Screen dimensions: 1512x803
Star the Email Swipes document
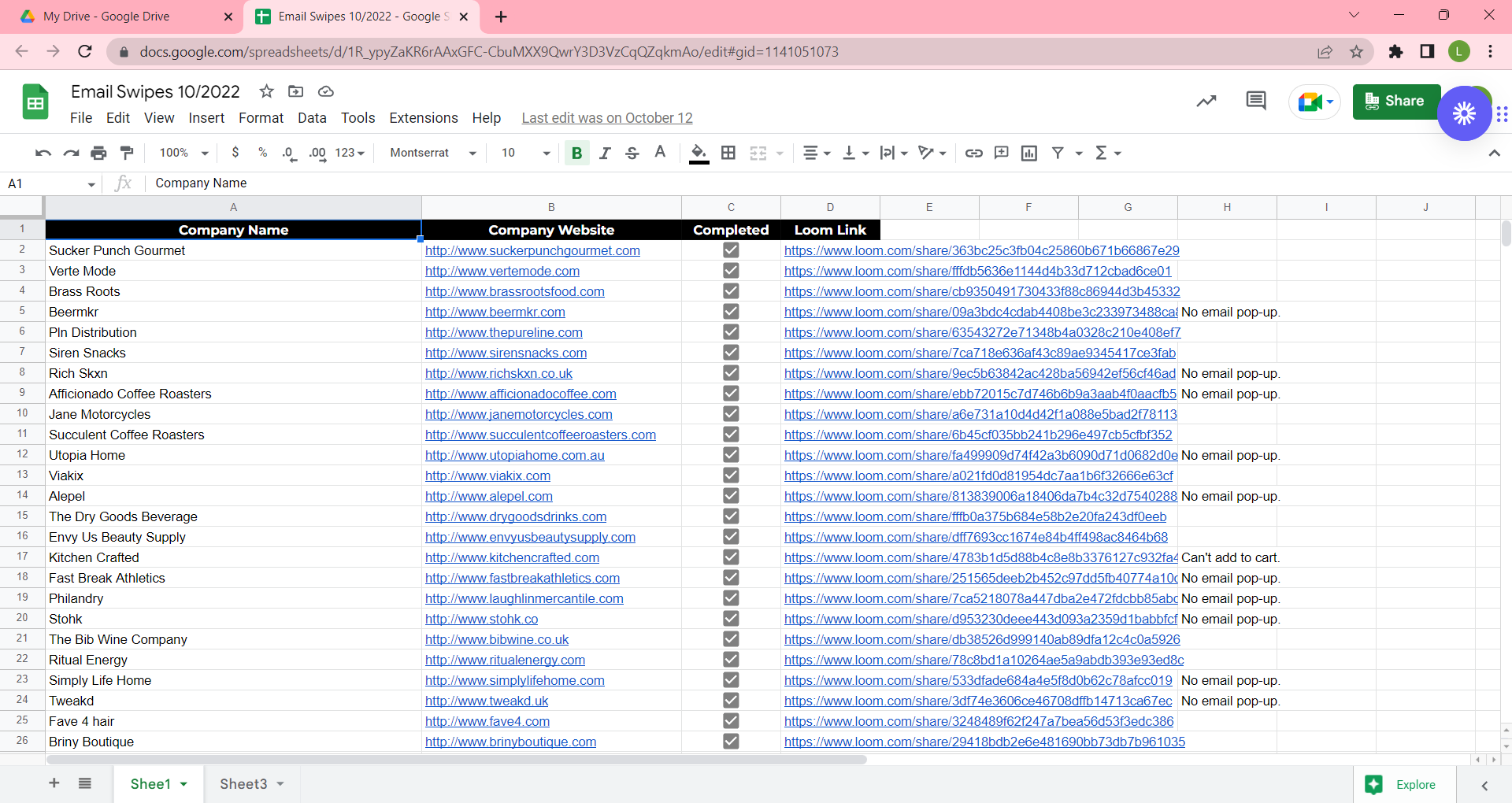point(267,91)
